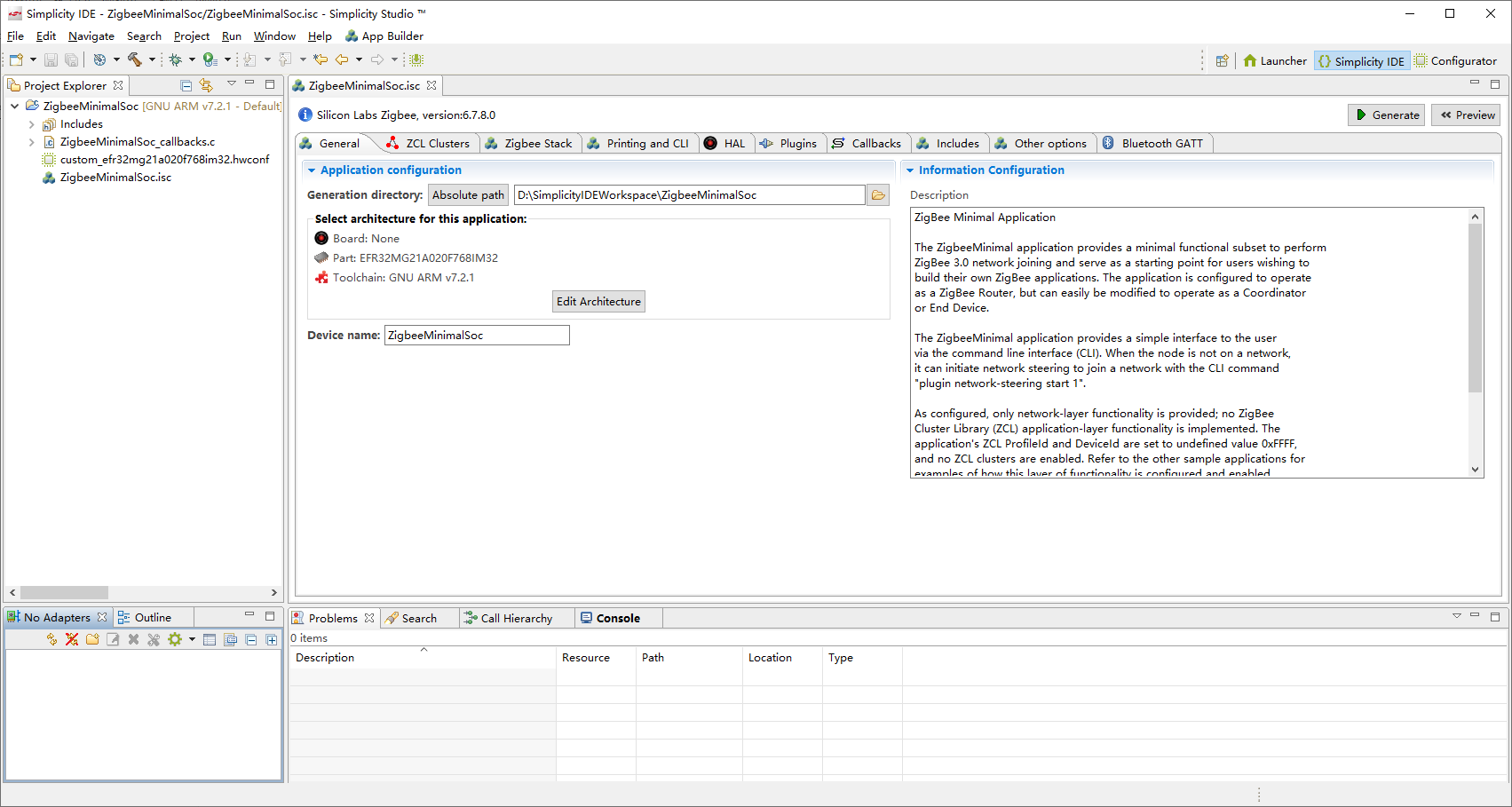Click the yellow Back navigation arrow

342,59
